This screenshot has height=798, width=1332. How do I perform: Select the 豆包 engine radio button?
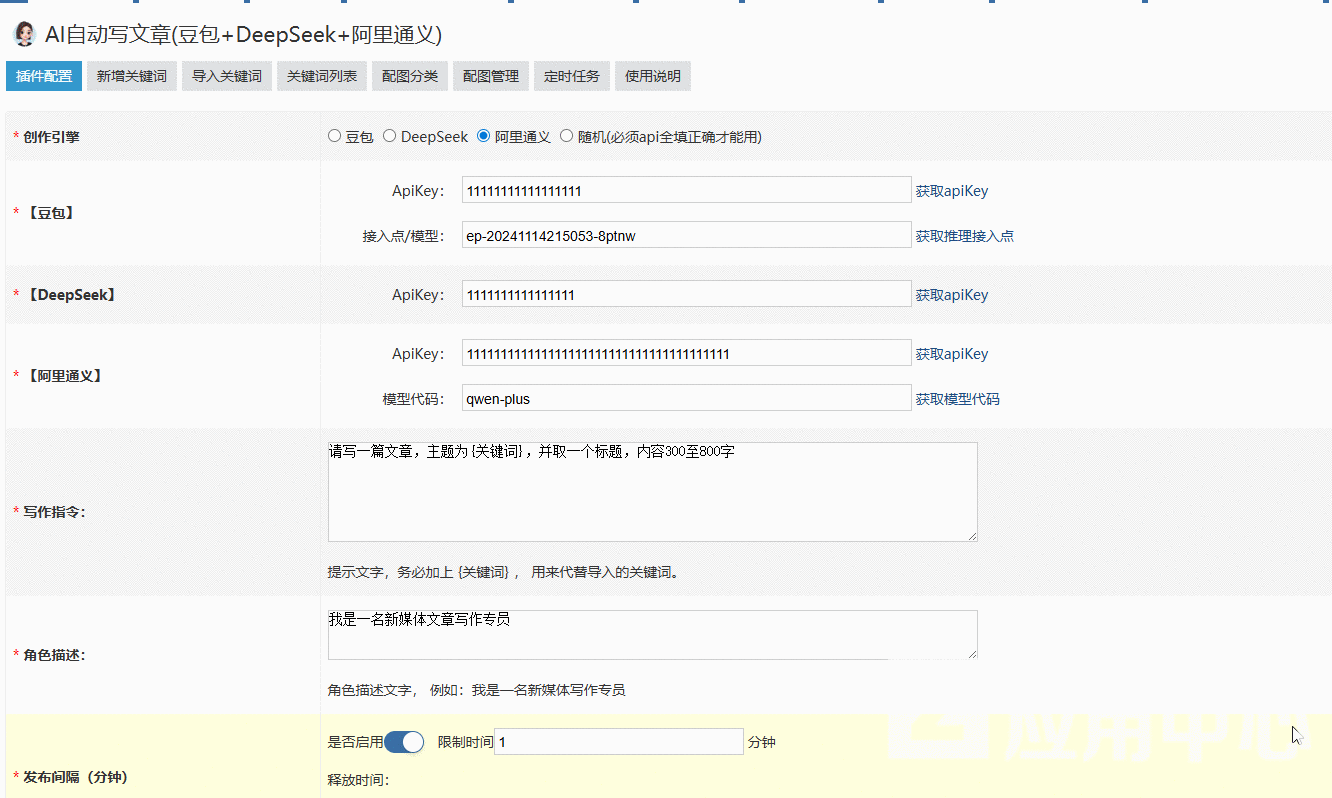click(334, 136)
